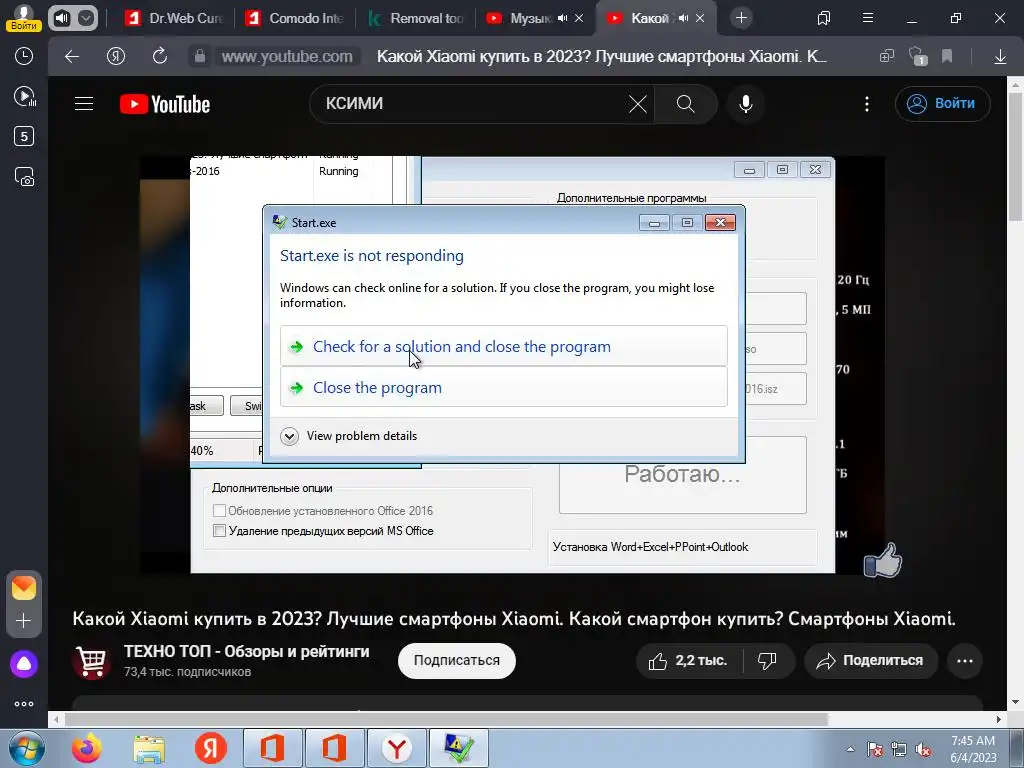Open the tab groups overview icon
This screenshot has height=768, width=1024.
pyautogui.click(x=824, y=18)
